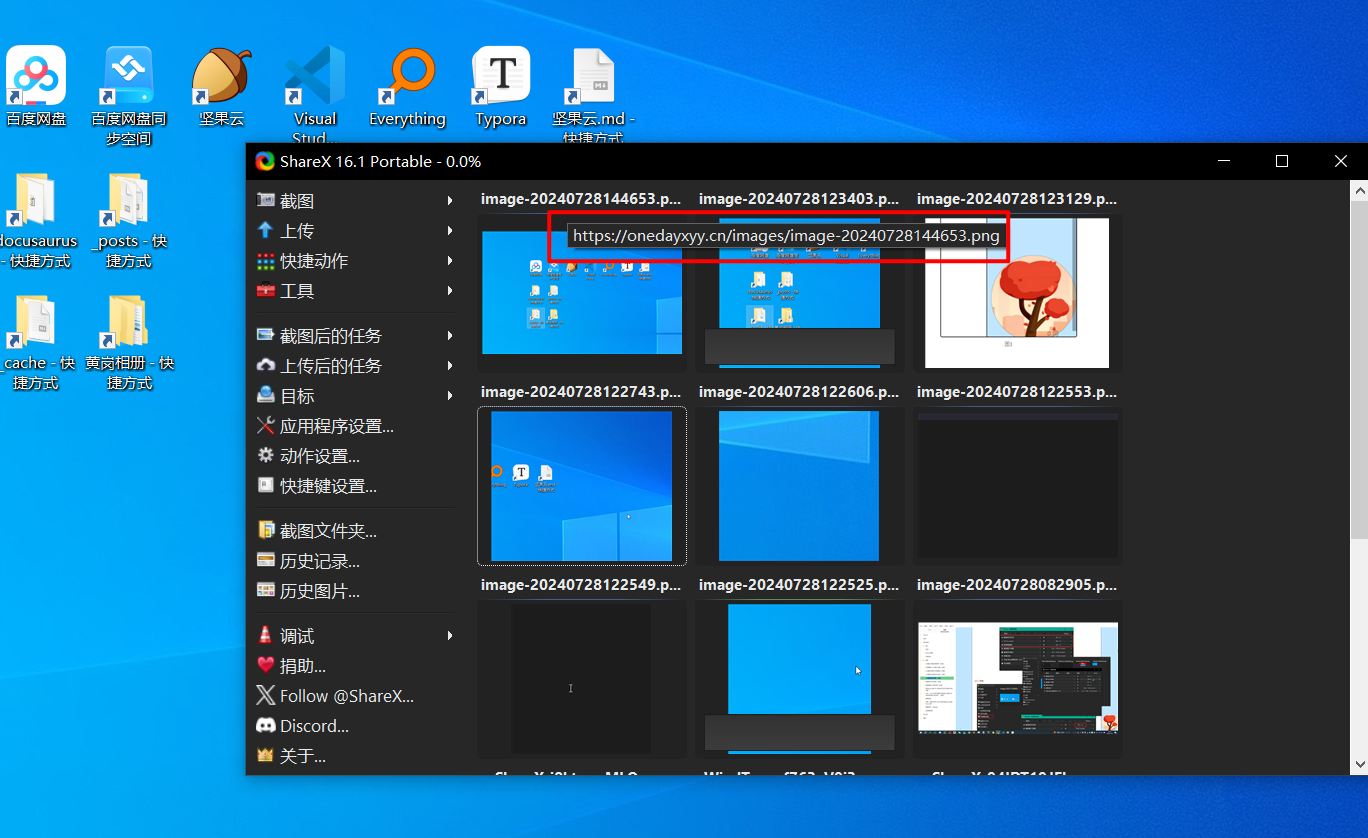
Task: Open Everything desktop shortcut
Action: coord(407,86)
